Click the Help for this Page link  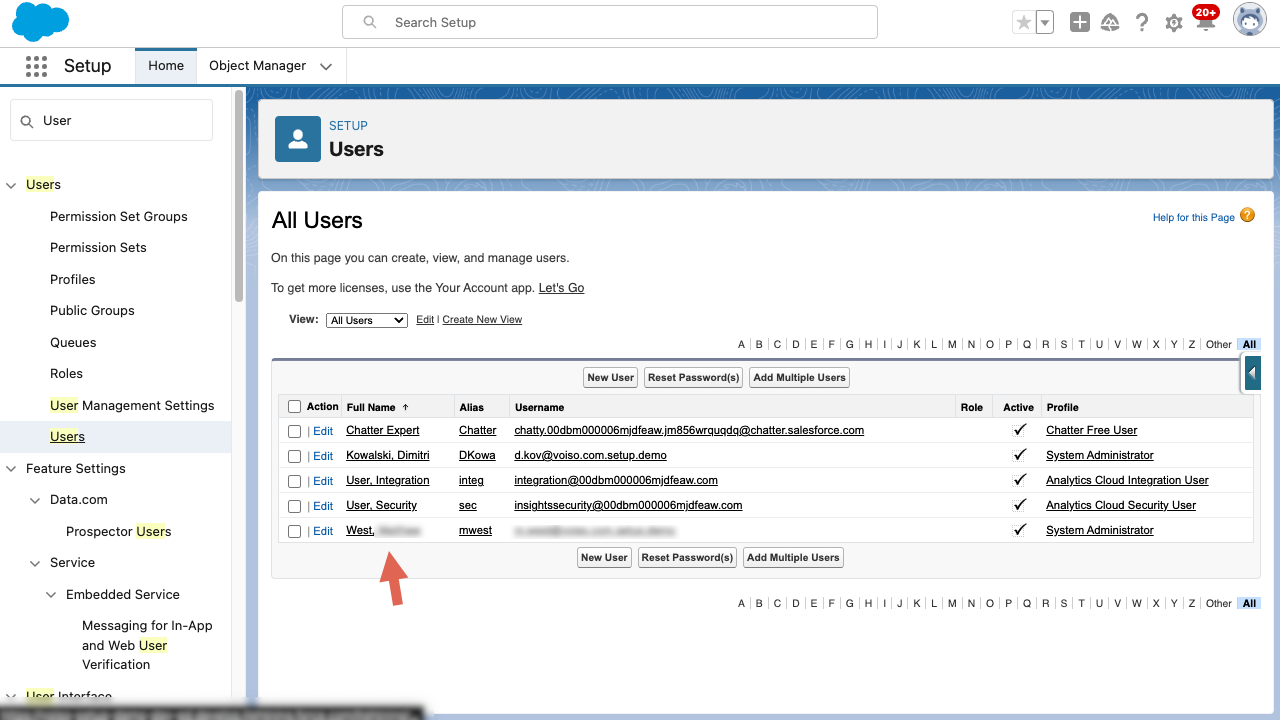pos(1194,218)
